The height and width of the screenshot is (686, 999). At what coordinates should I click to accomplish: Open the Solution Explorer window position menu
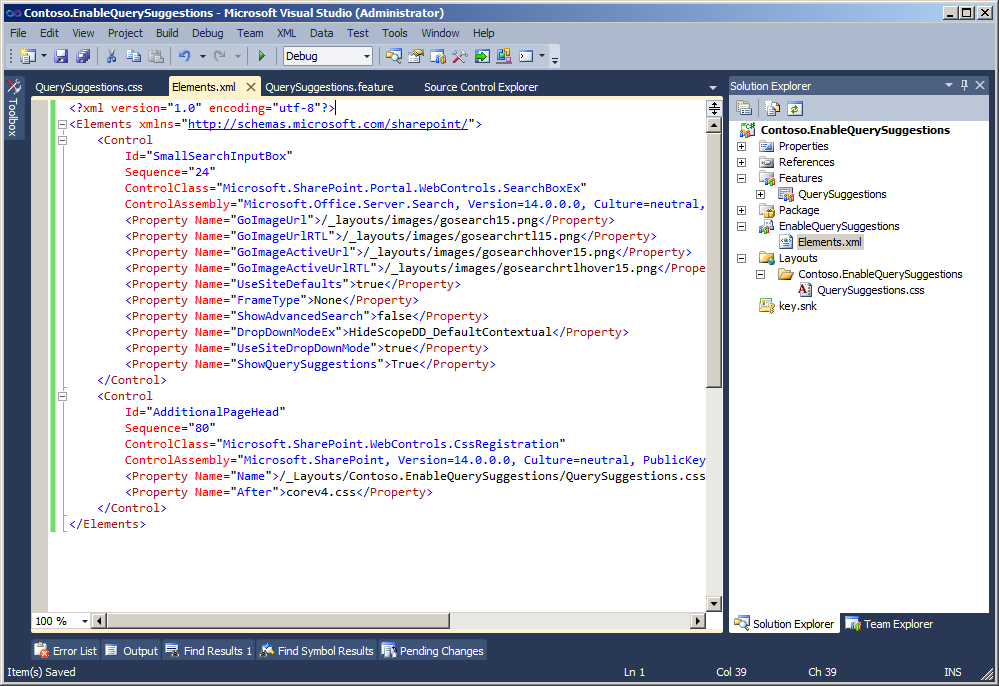(x=949, y=85)
